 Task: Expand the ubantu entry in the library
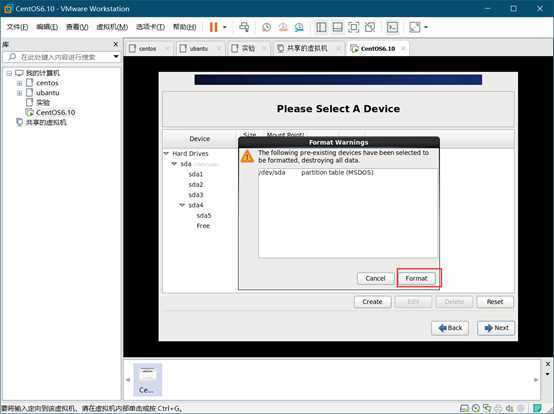point(19,93)
